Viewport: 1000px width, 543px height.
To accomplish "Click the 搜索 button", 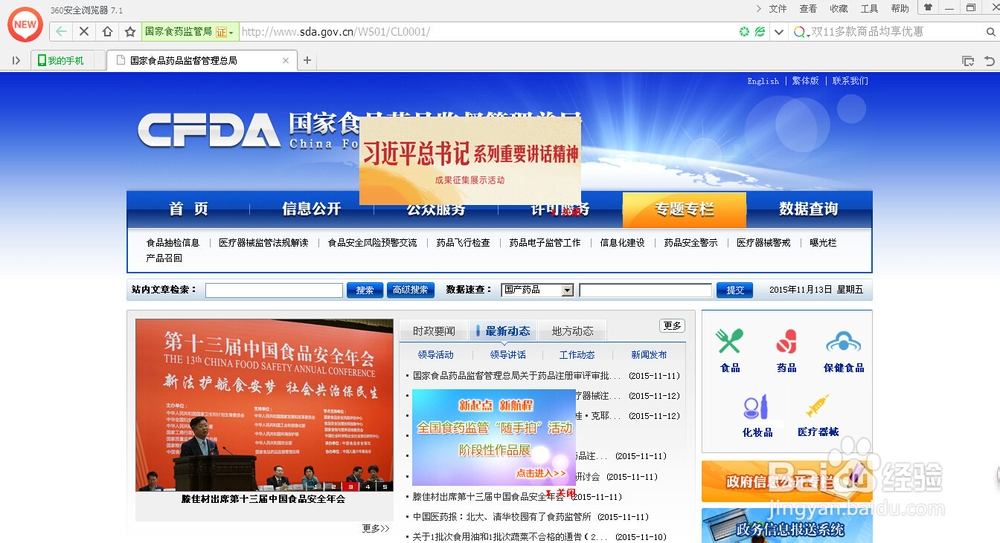I will 365,290.
